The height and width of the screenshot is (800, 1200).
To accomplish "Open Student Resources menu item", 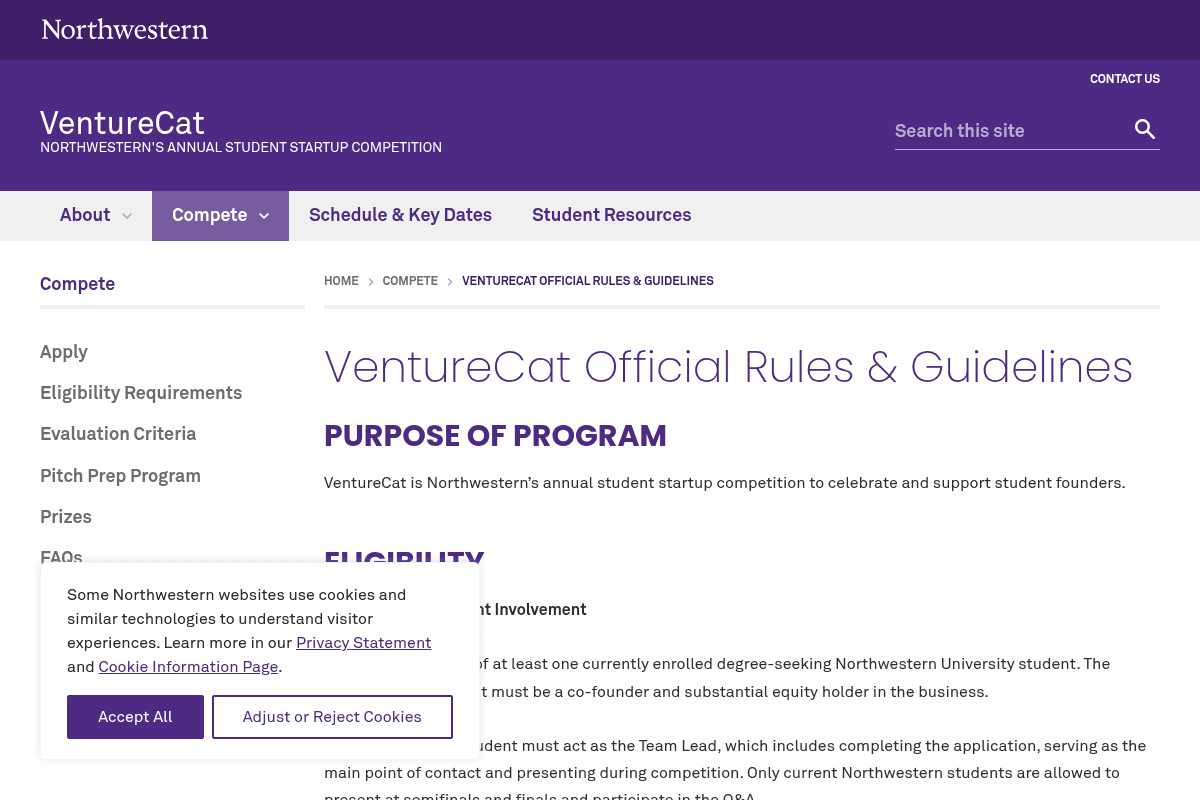I will pos(611,215).
